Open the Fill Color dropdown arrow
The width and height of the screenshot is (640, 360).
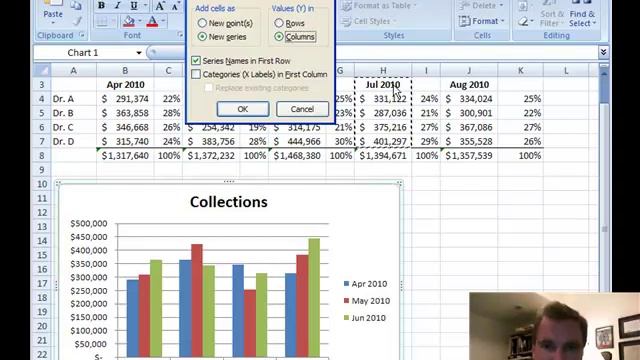pos(140,21)
